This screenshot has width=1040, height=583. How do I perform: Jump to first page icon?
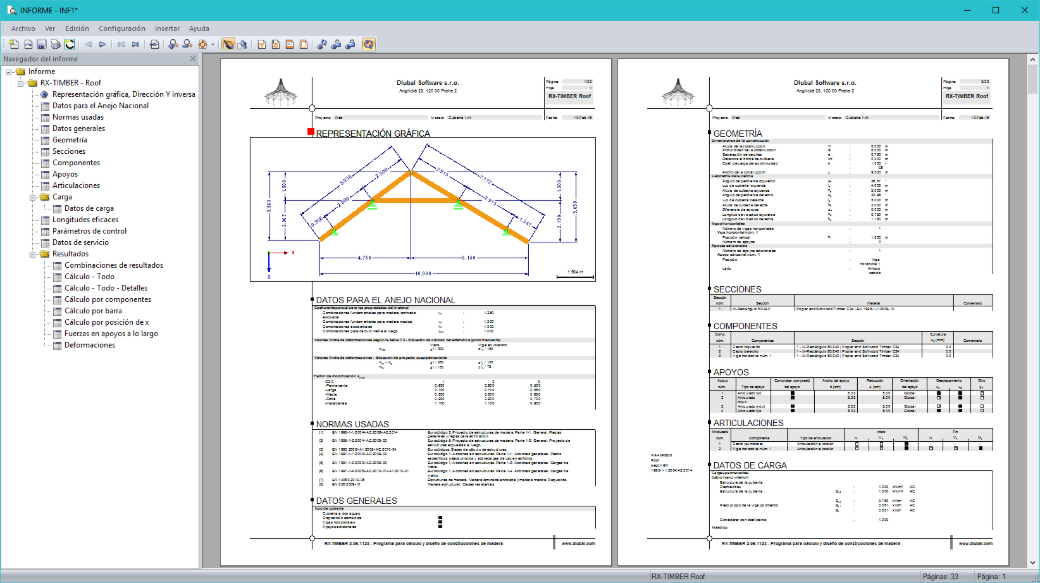121,44
